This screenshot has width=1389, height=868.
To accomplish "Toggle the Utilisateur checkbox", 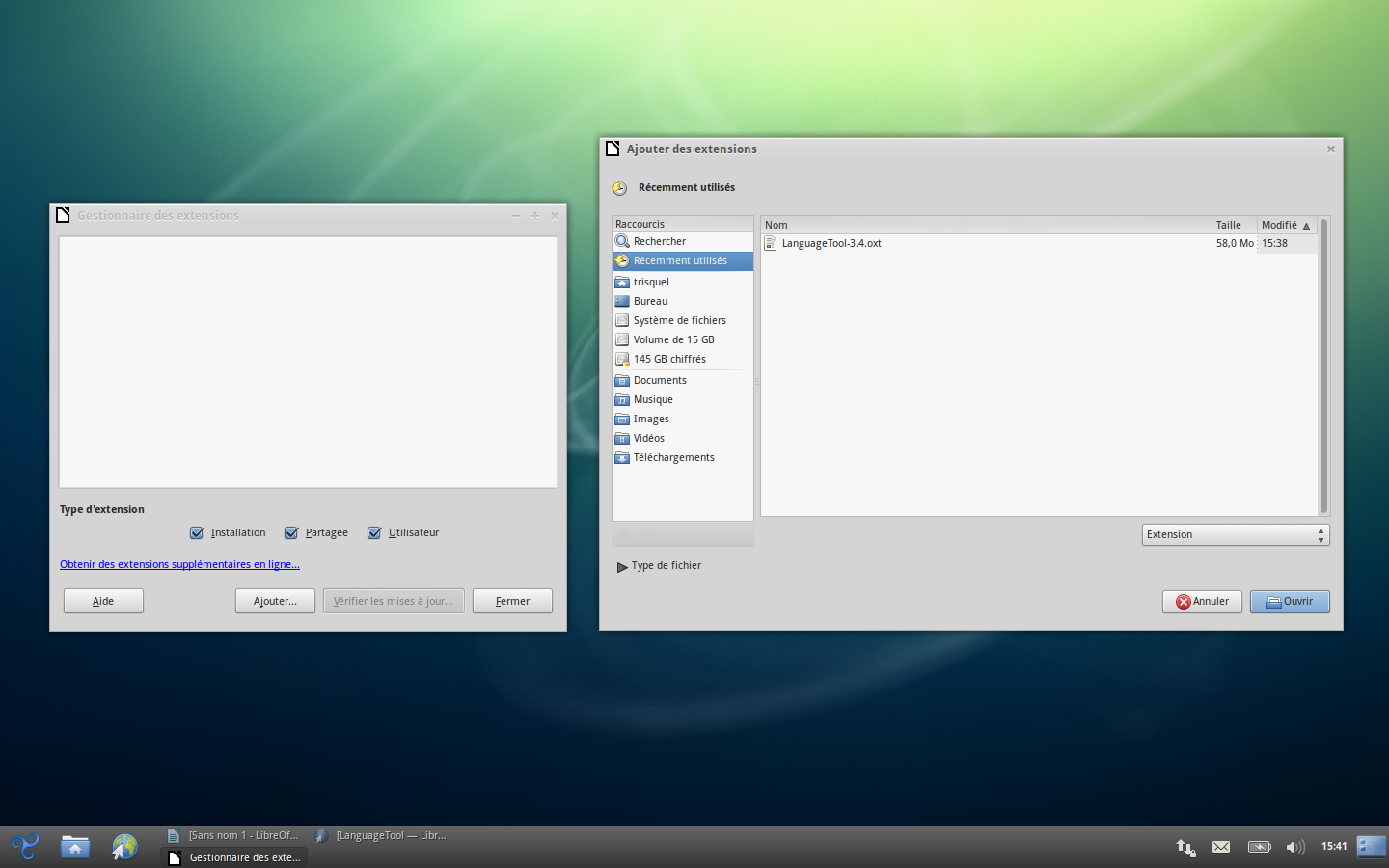I will [374, 532].
